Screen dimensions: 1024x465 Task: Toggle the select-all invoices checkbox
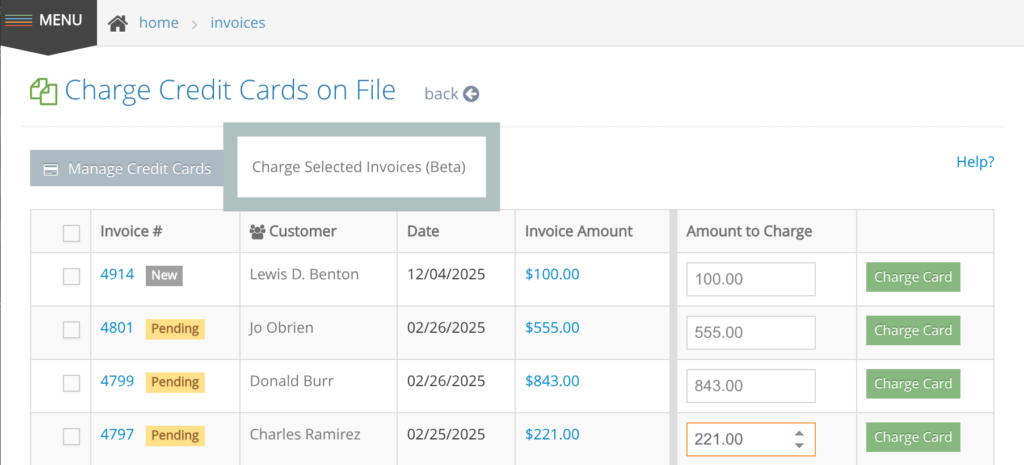click(71, 233)
